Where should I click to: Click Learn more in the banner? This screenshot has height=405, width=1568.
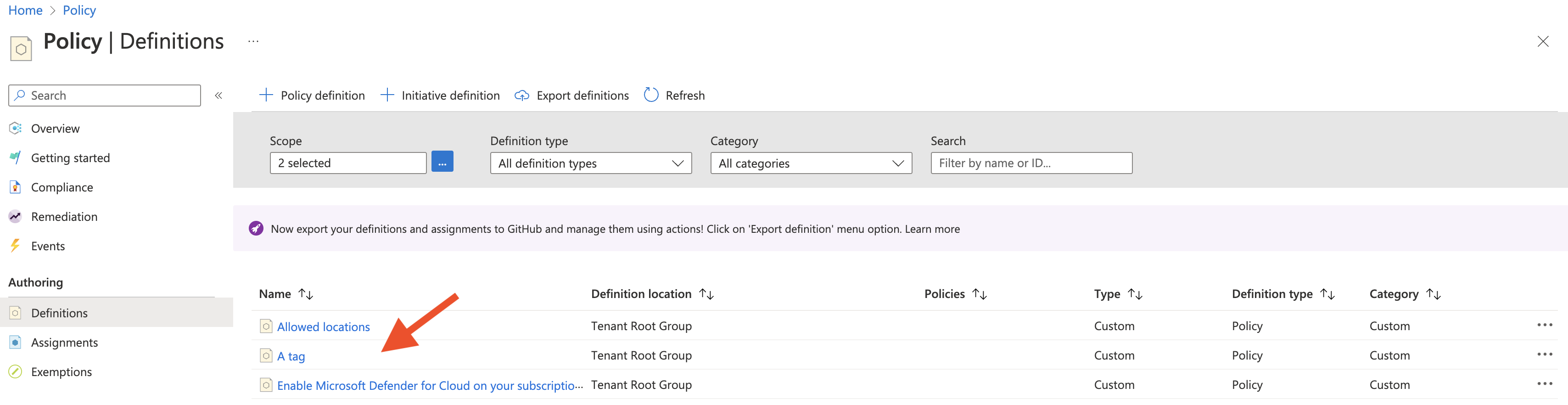click(932, 229)
